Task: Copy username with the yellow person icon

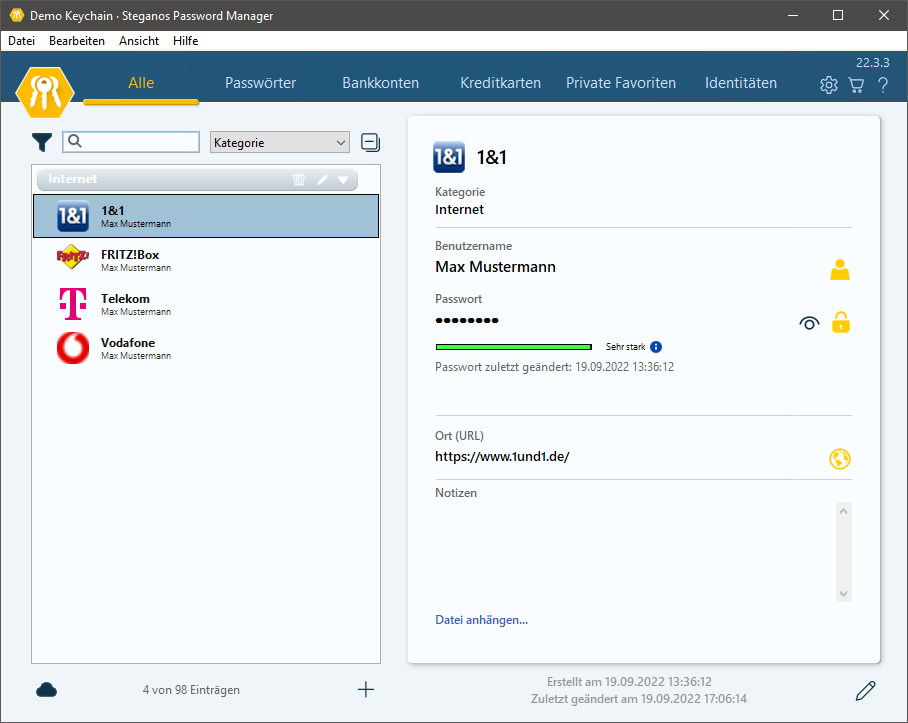Action: pos(840,270)
